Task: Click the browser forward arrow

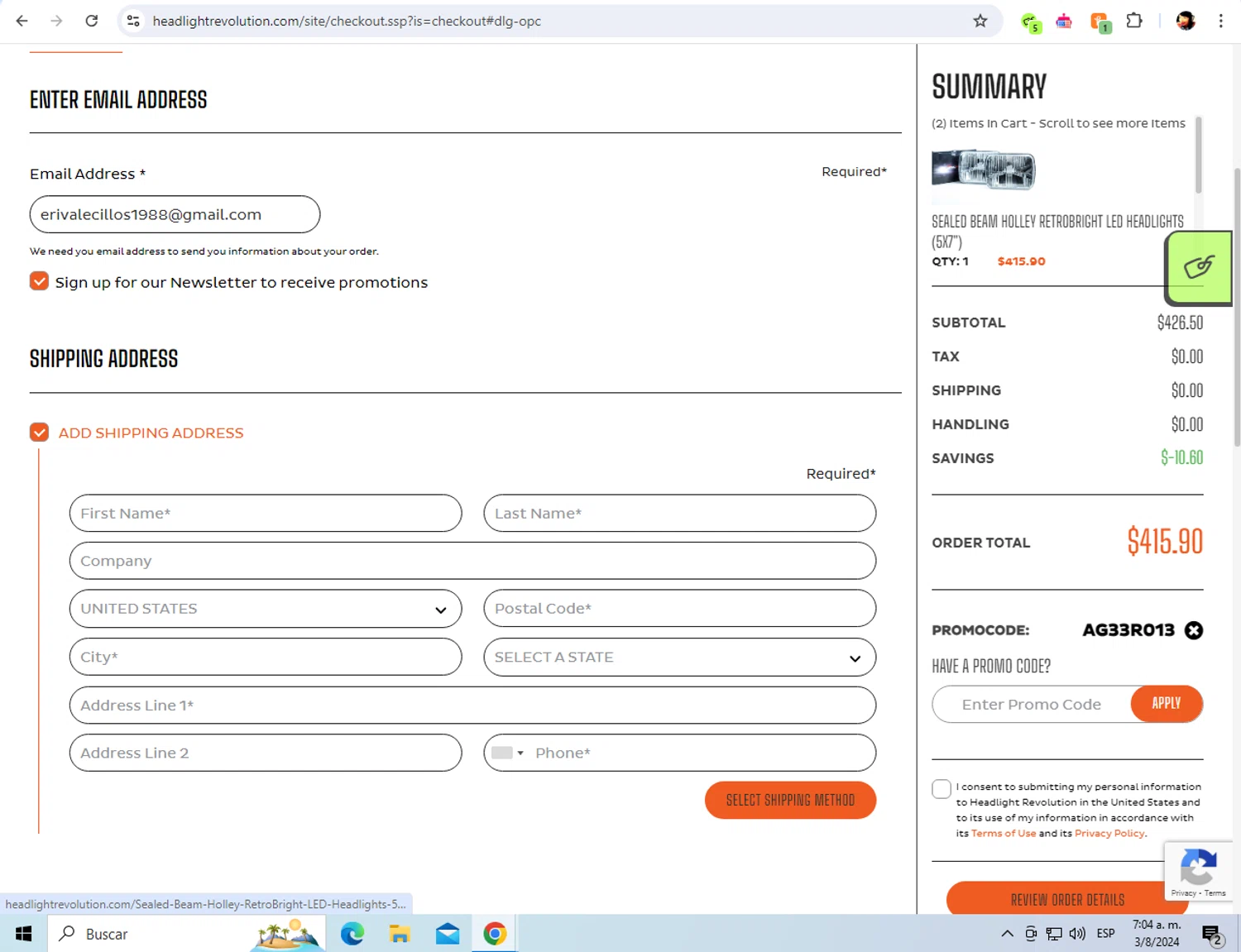Action: [56, 21]
